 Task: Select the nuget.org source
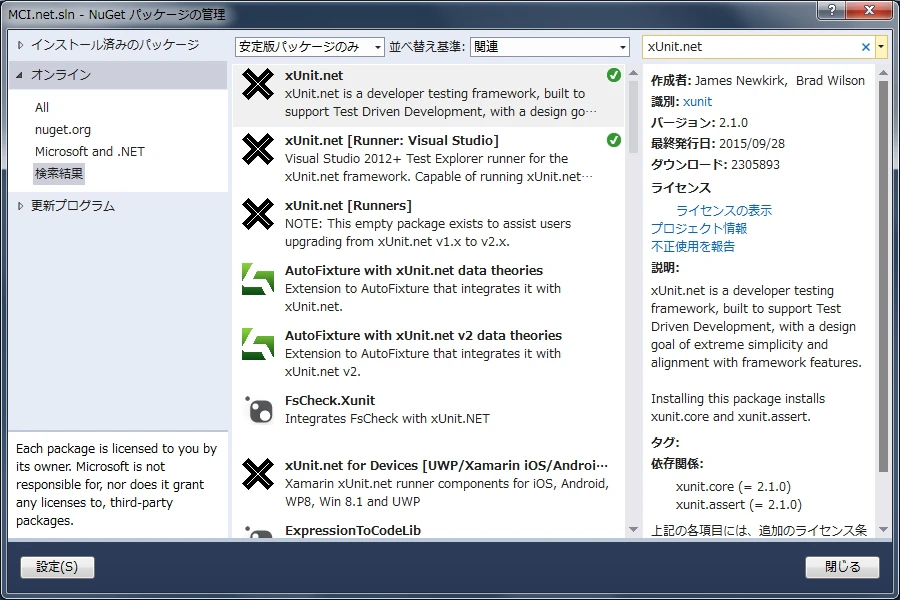[63, 130]
